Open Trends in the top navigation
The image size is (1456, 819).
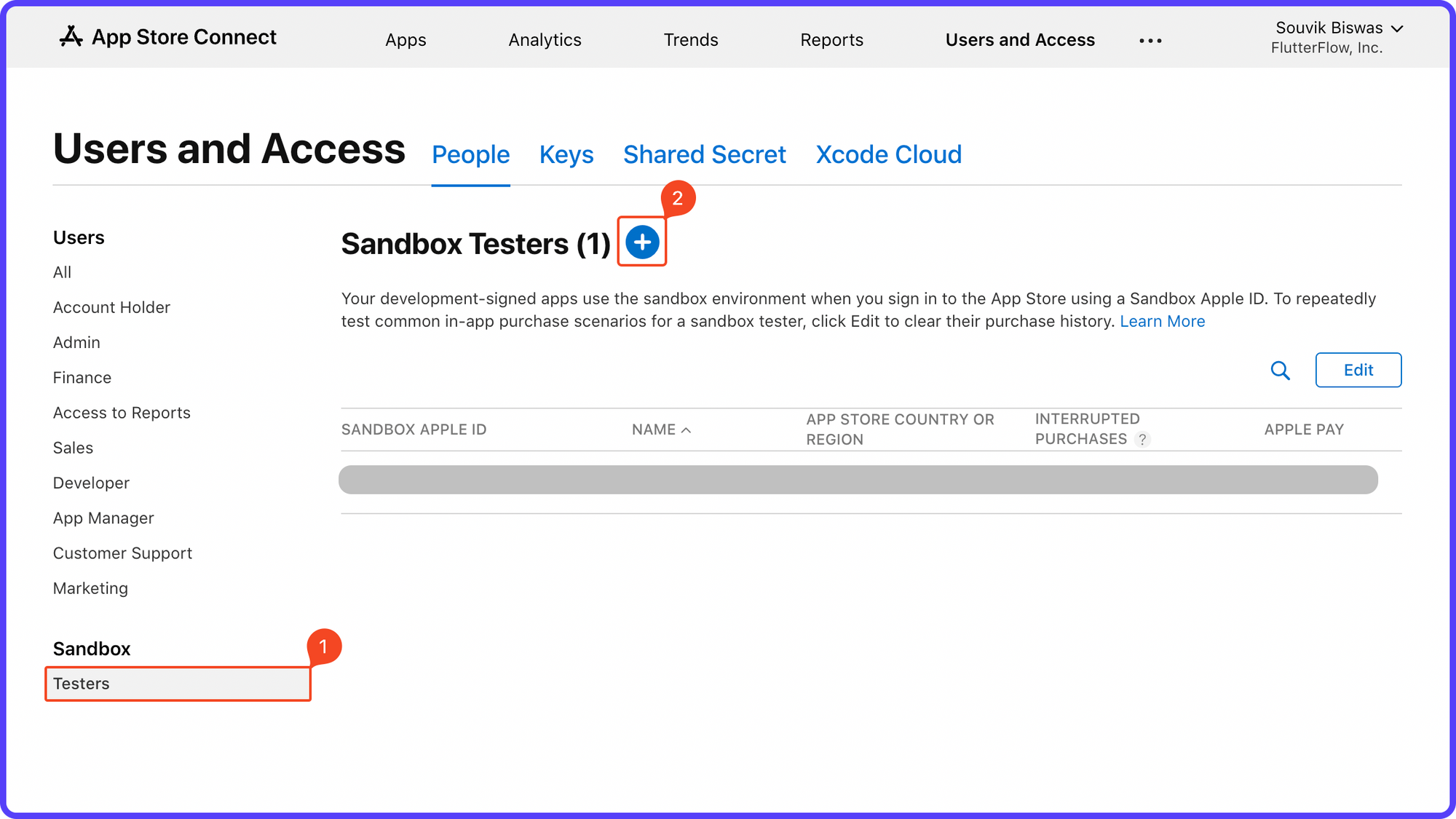[x=690, y=40]
